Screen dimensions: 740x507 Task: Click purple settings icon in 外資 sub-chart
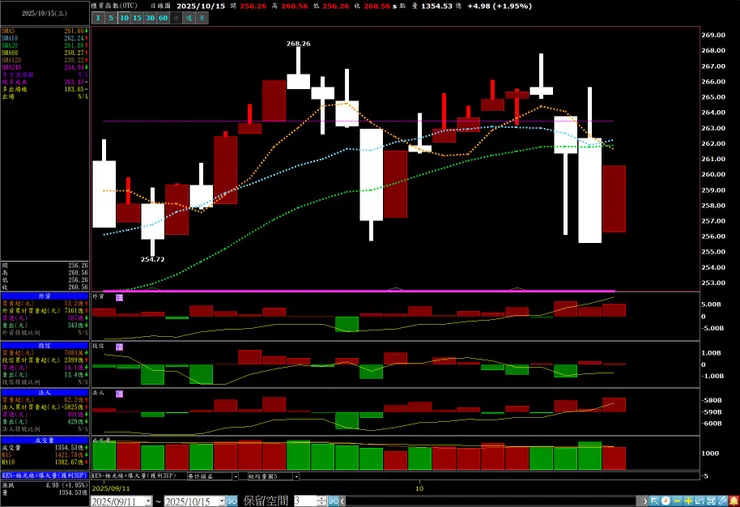tap(119, 297)
